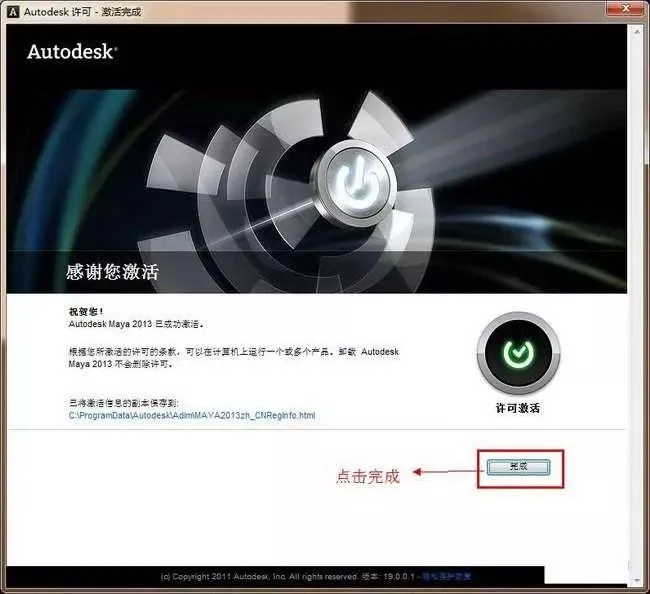Click 'Autodesk Maya 2013 已成功激活' text
The height and width of the screenshot is (594, 650).
tap(136, 324)
